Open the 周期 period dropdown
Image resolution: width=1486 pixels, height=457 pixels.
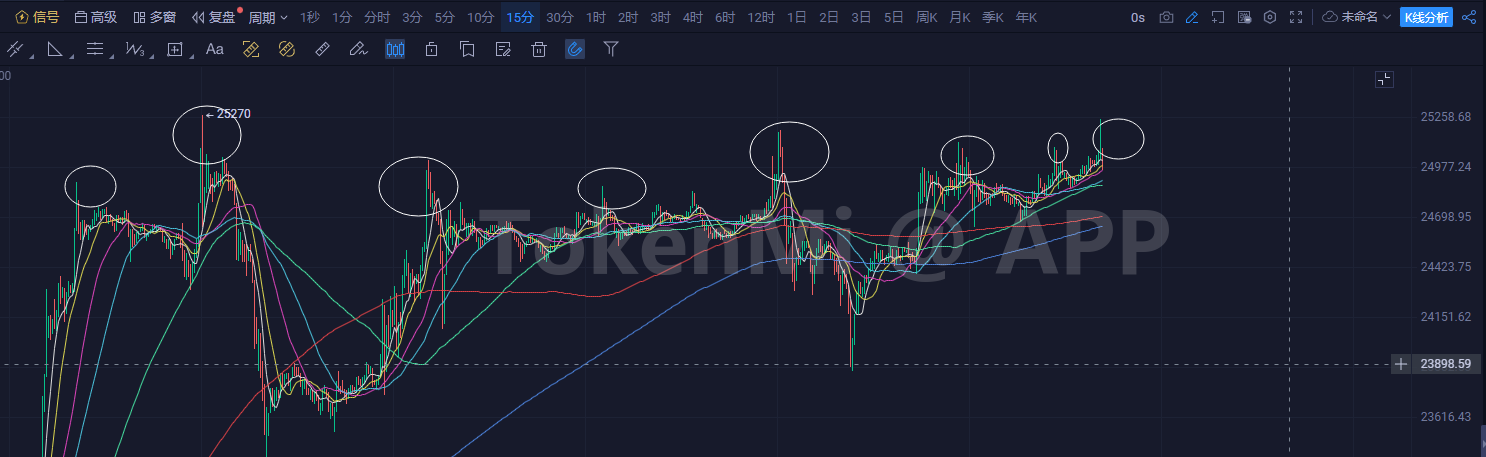[x=268, y=17]
